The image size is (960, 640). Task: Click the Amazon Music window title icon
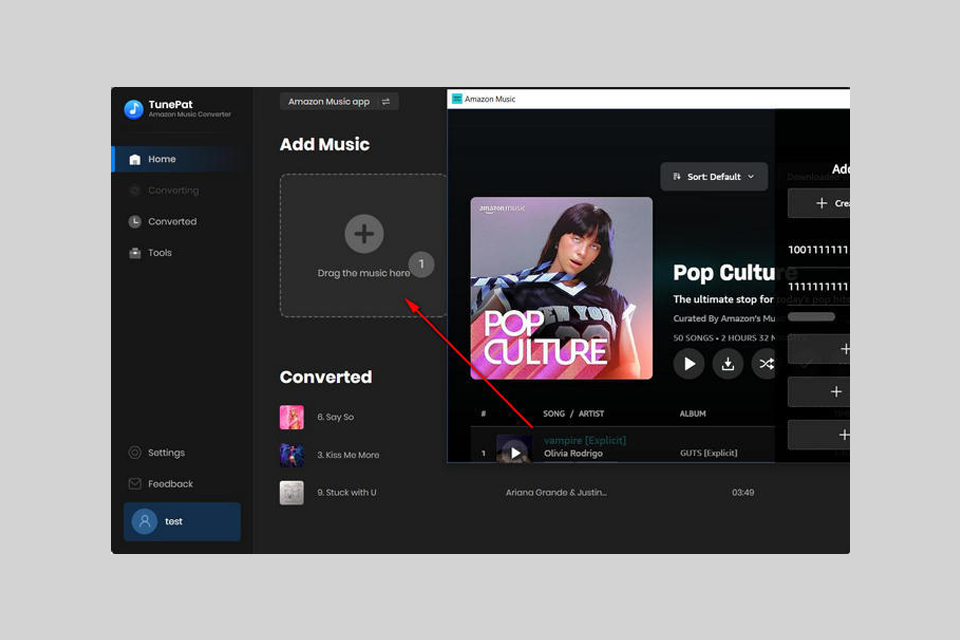(457, 99)
